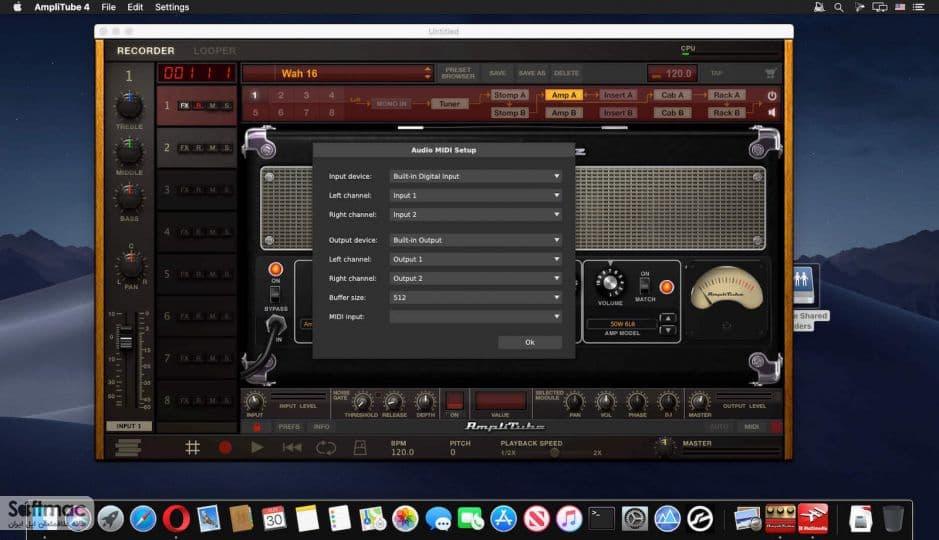Click the play button in the transport bar

tap(257, 447)
